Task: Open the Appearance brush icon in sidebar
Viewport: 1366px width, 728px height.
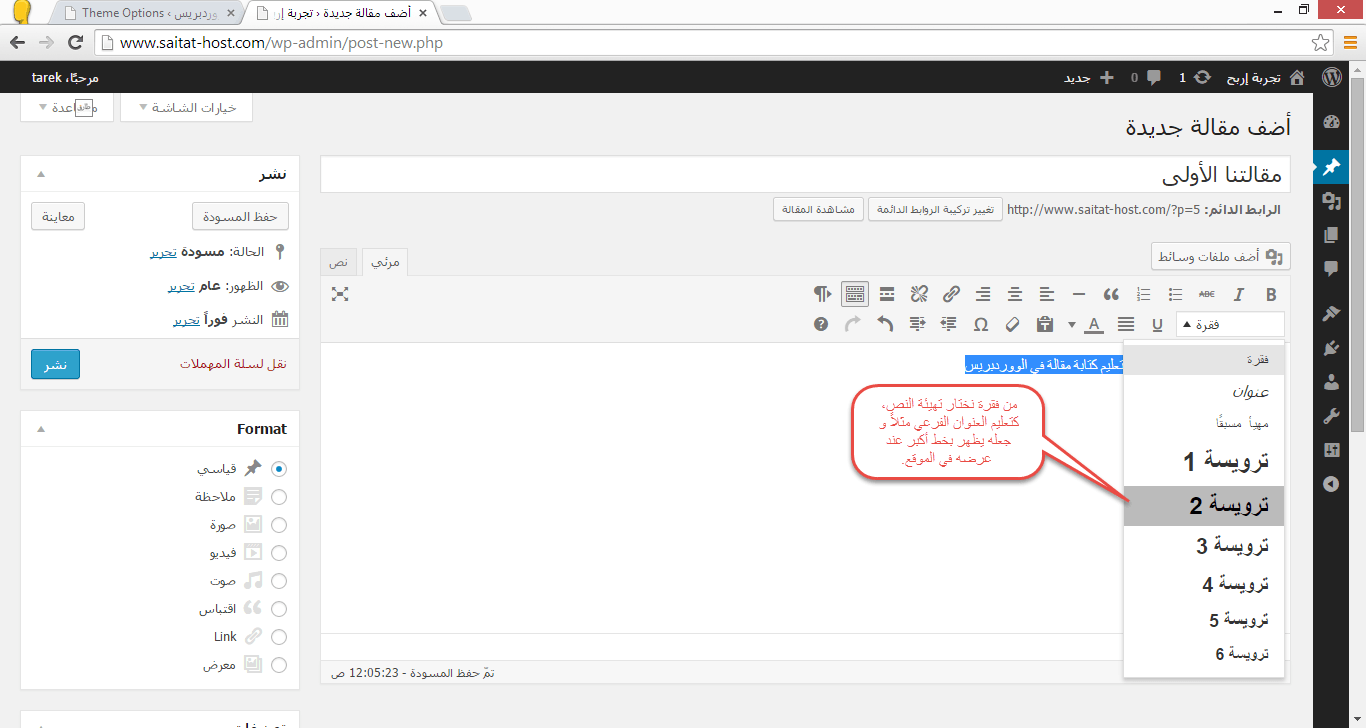Action: [1330, 314]
